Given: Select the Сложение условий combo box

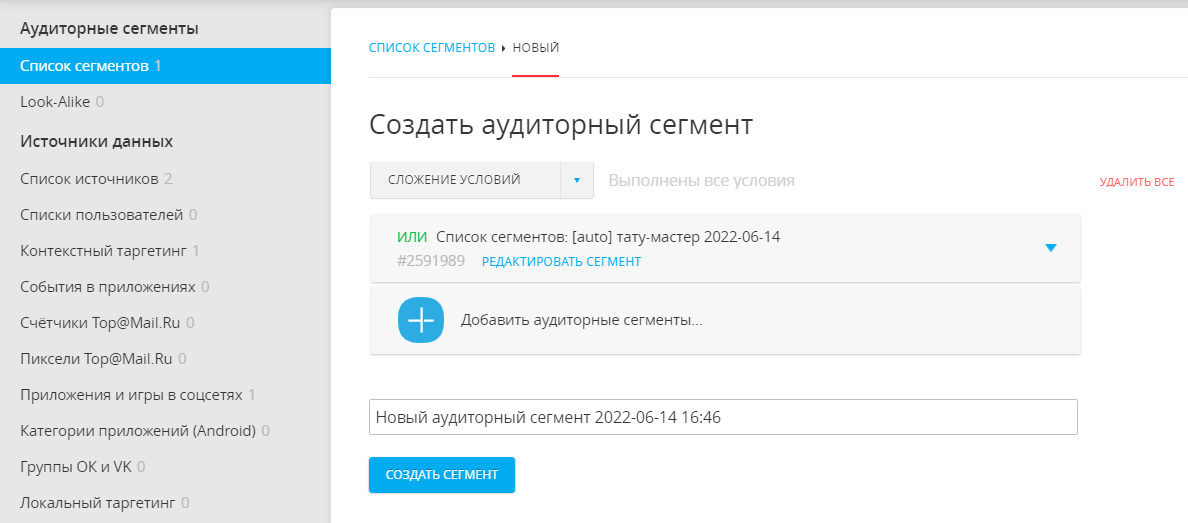Looking at the screenshot, I should click(x=465, y=181).
